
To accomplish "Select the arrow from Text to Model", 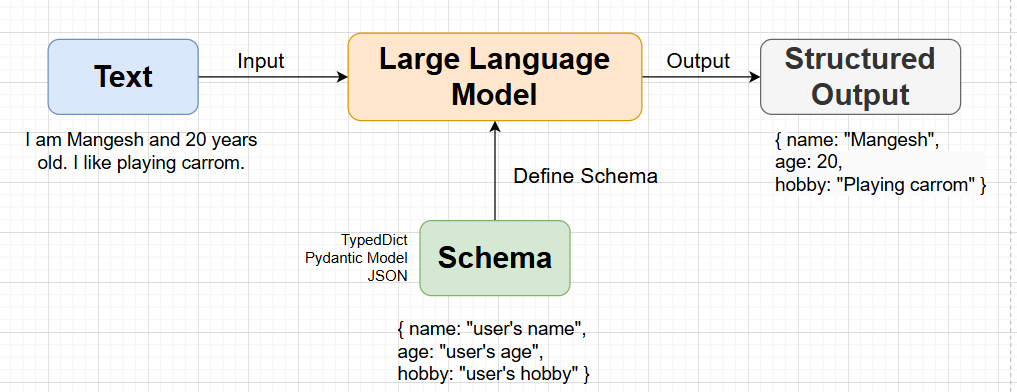I will tap(273, 77).
